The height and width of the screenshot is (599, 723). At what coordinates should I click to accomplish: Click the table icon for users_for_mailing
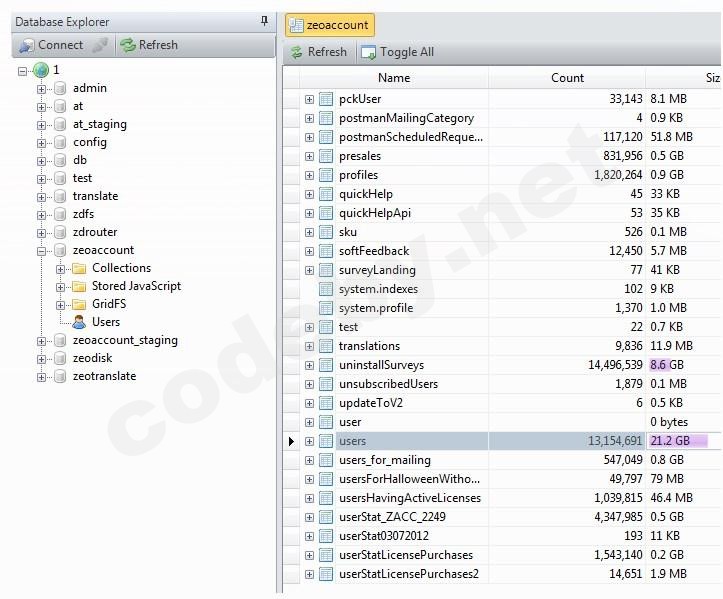pyautogui.click(x=326, y=460)
